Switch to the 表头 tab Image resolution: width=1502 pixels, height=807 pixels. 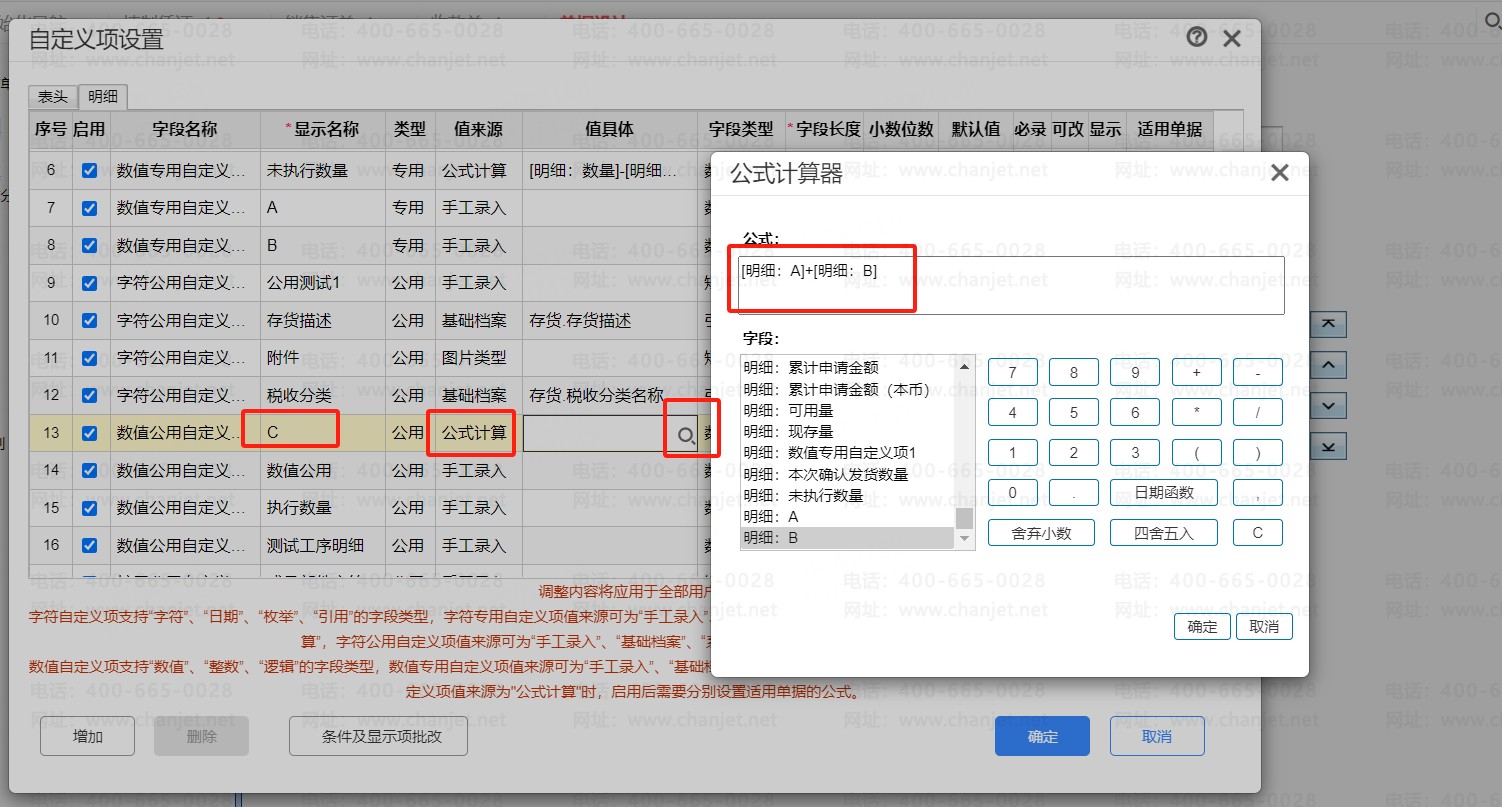click(53, 96)
